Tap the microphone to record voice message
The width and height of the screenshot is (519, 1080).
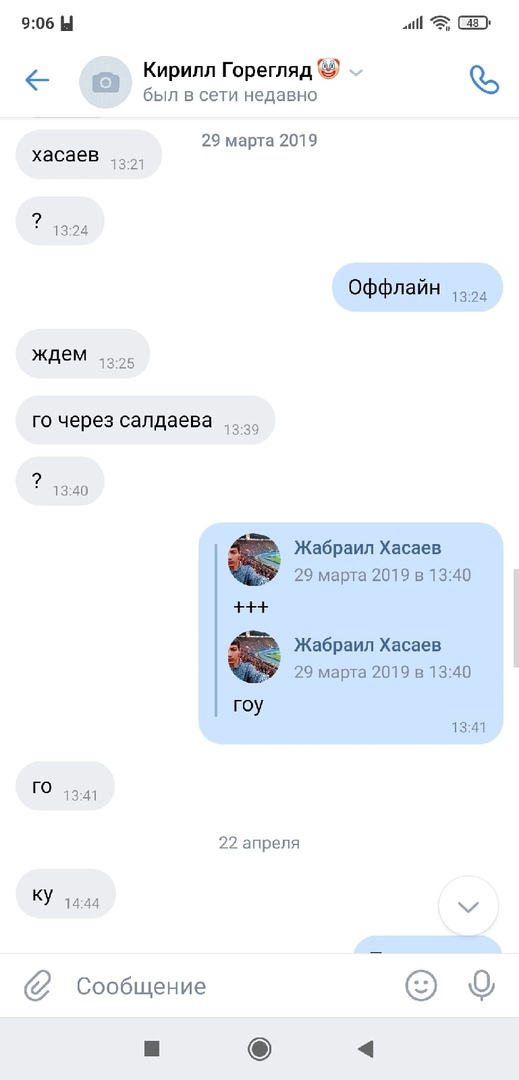click(x=481, y=986)
